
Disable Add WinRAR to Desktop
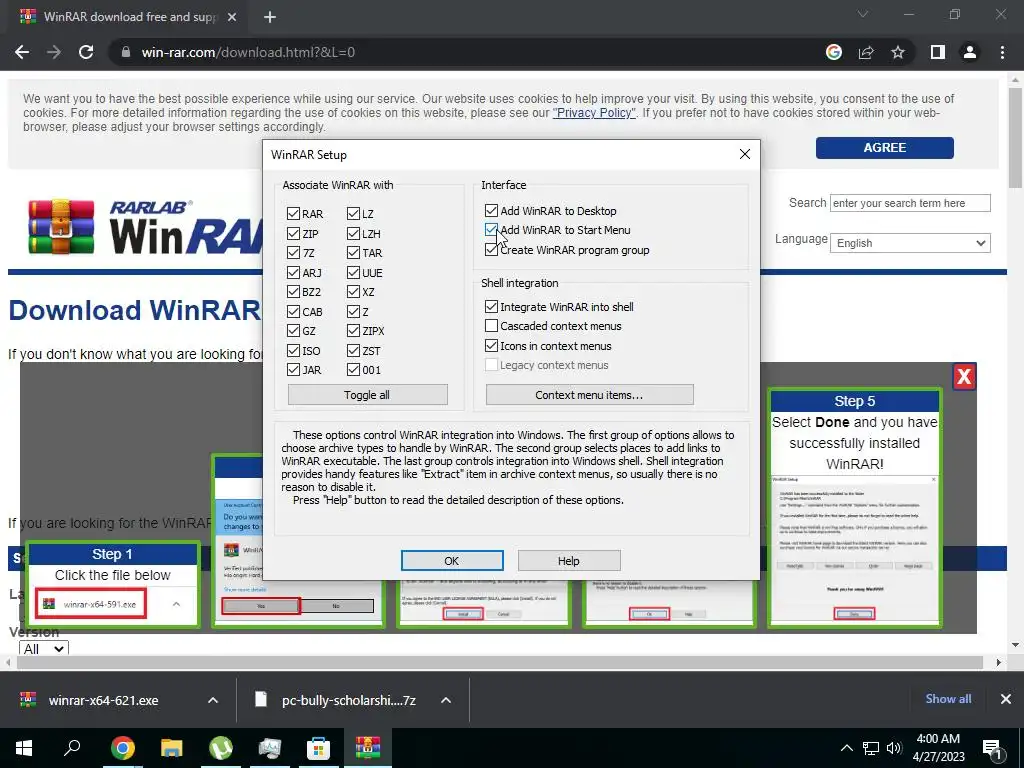[x=491, y=210]
